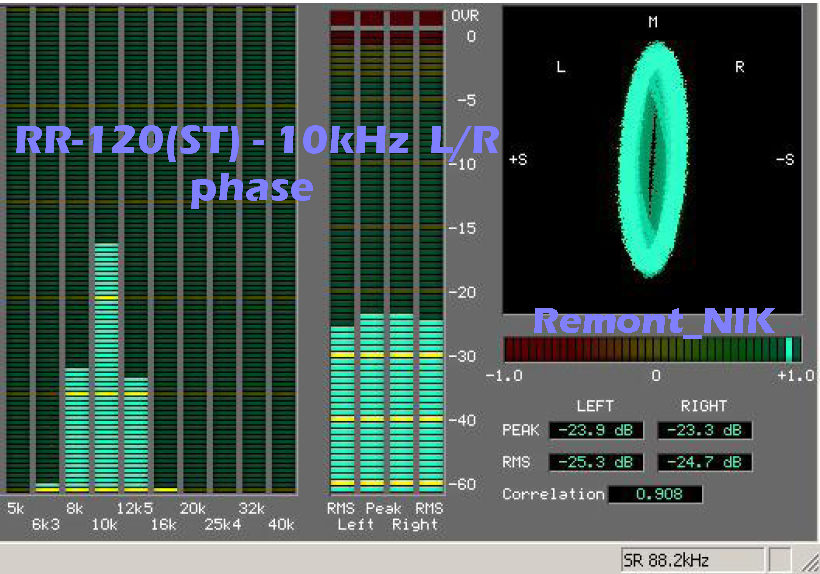Click the right PEAK value -23.3 dB
The width and height of the screenshot is (820, 574).
[x=704, y=431]
